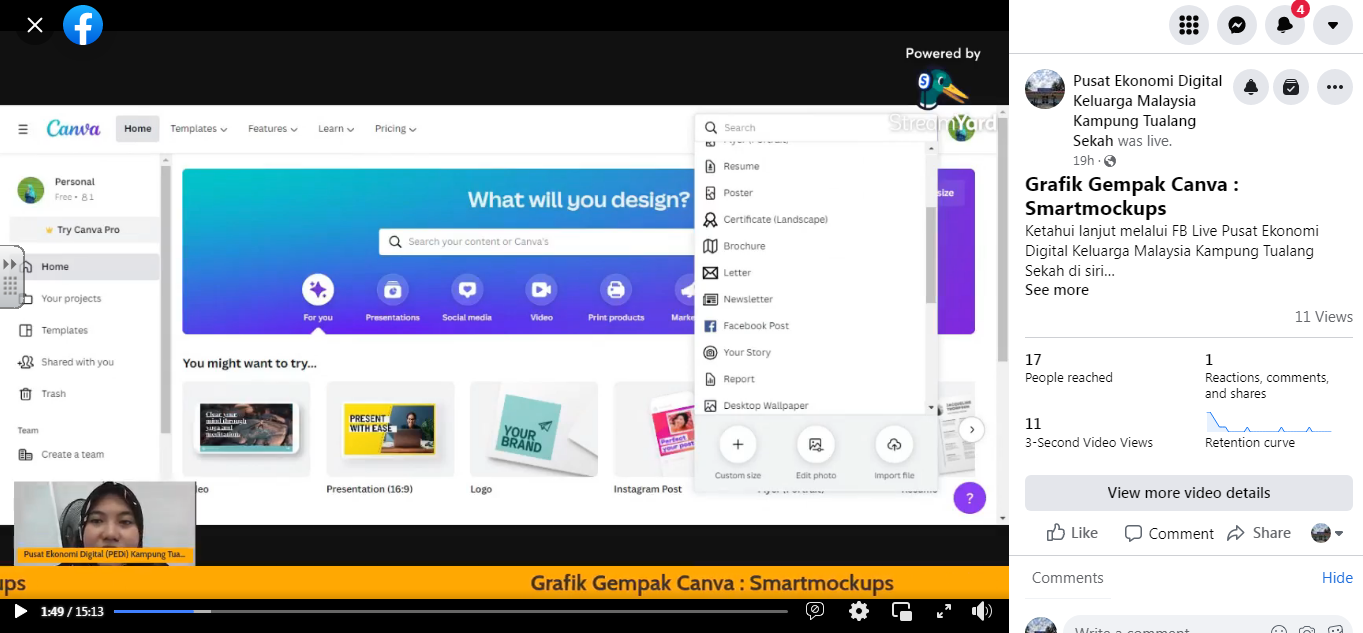1363x633 pixels.
Task: Open the notifications bell with badge
Action: [x=1285, y=25]
